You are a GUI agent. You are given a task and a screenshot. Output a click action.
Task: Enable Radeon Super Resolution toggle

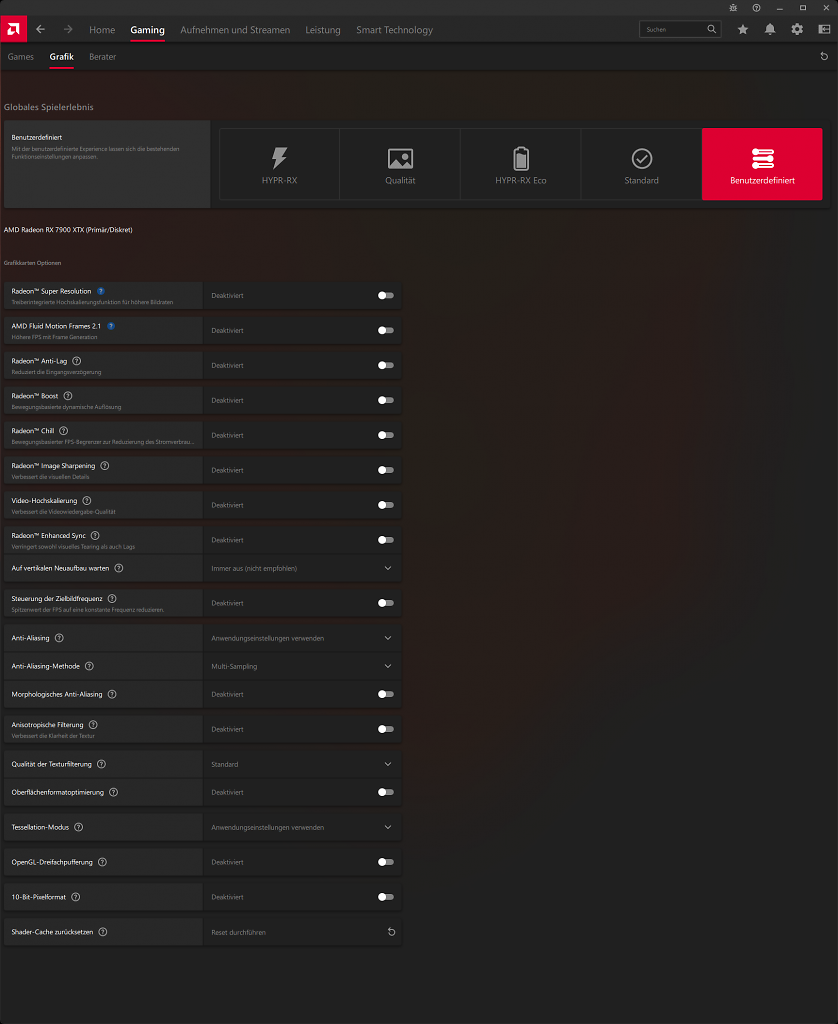point(385,296)
